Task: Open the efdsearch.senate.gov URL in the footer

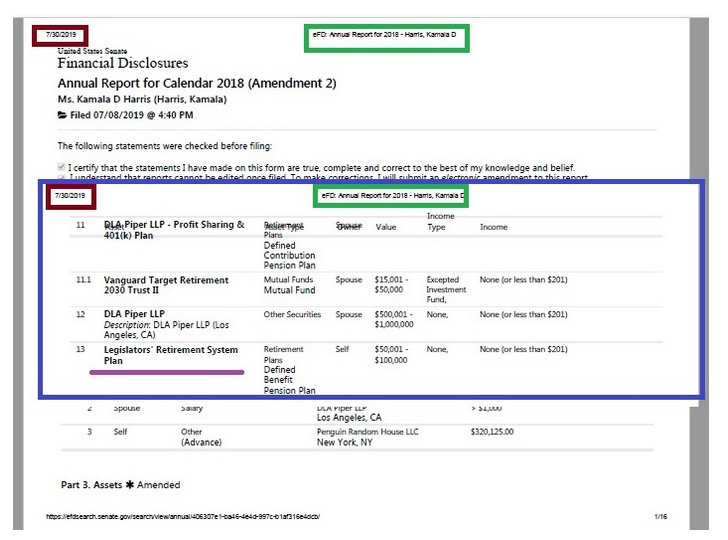Action: [182, 516]
